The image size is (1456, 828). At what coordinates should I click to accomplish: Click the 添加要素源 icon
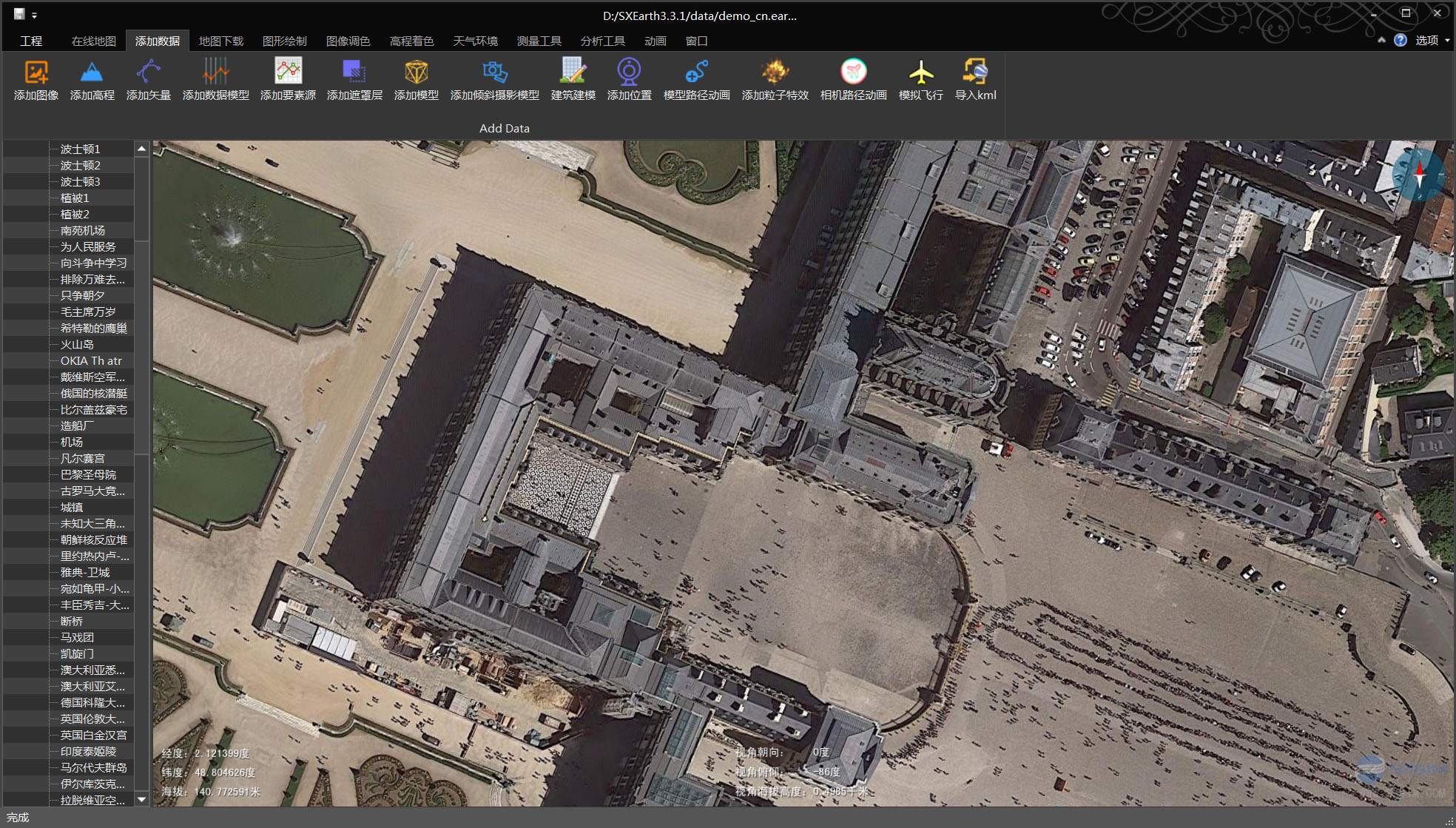288,80
